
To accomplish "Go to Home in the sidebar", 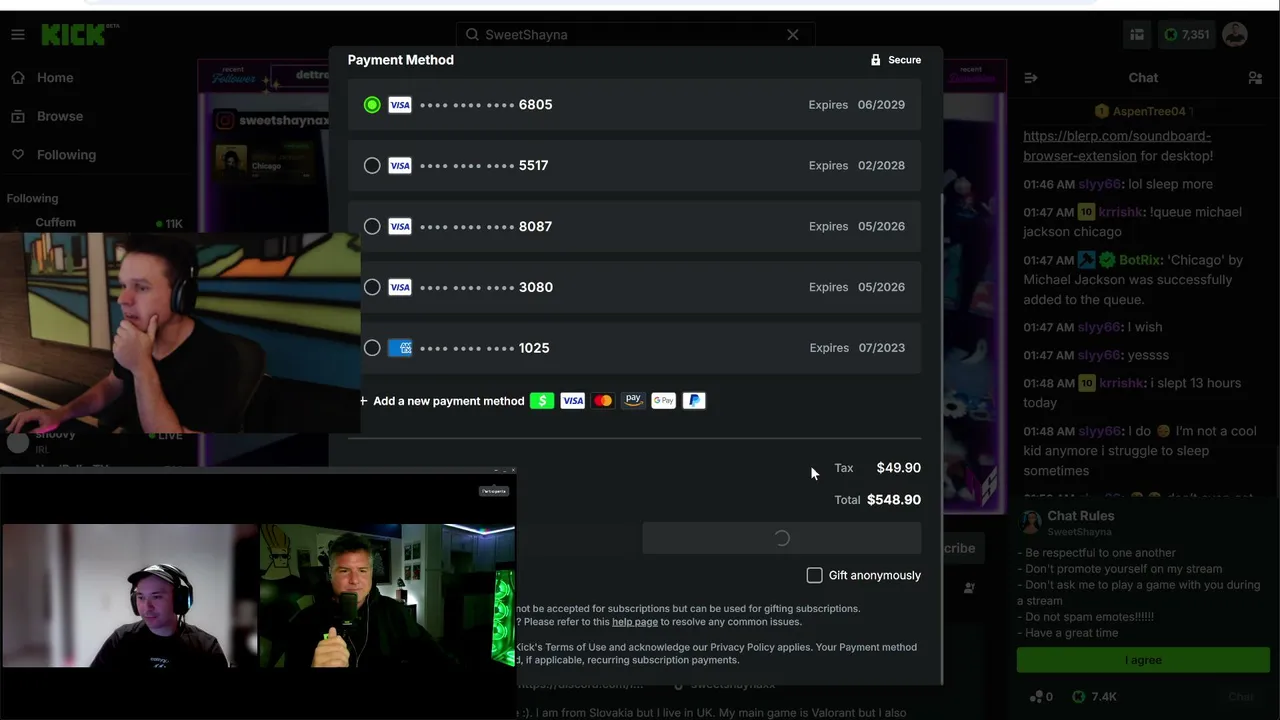I will (x=55, y=78).
